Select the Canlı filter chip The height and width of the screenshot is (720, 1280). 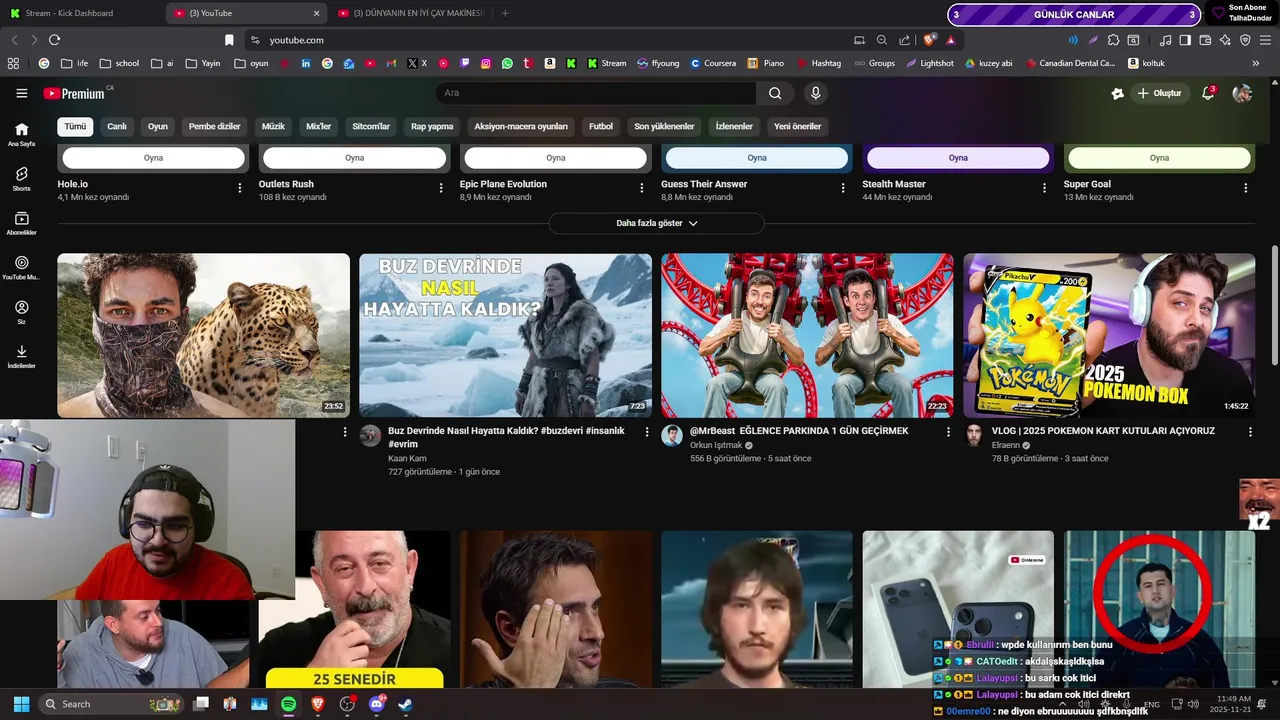point(117,127)
